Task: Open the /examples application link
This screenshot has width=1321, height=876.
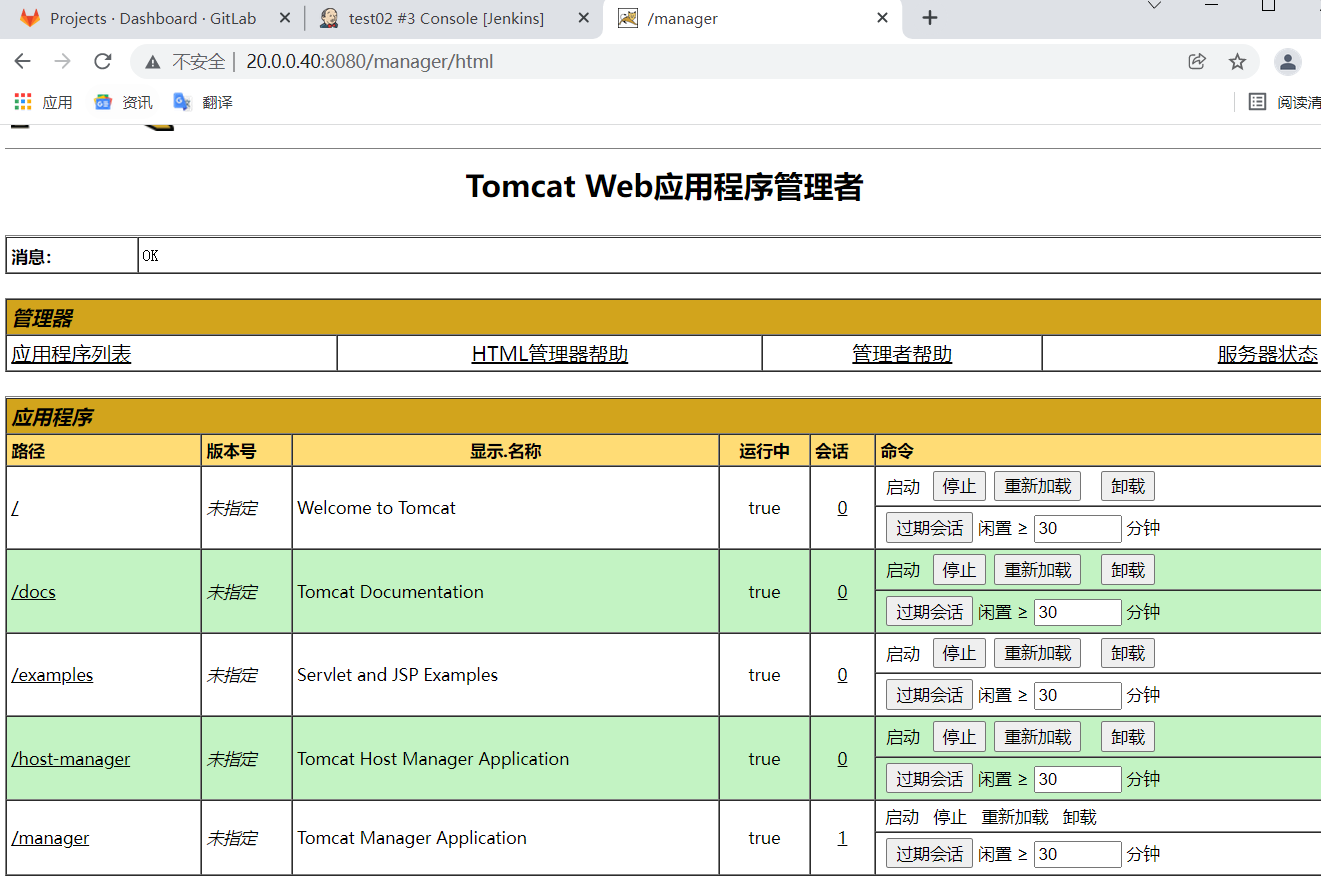Action: pyautogui.click(x=52, y=675)
